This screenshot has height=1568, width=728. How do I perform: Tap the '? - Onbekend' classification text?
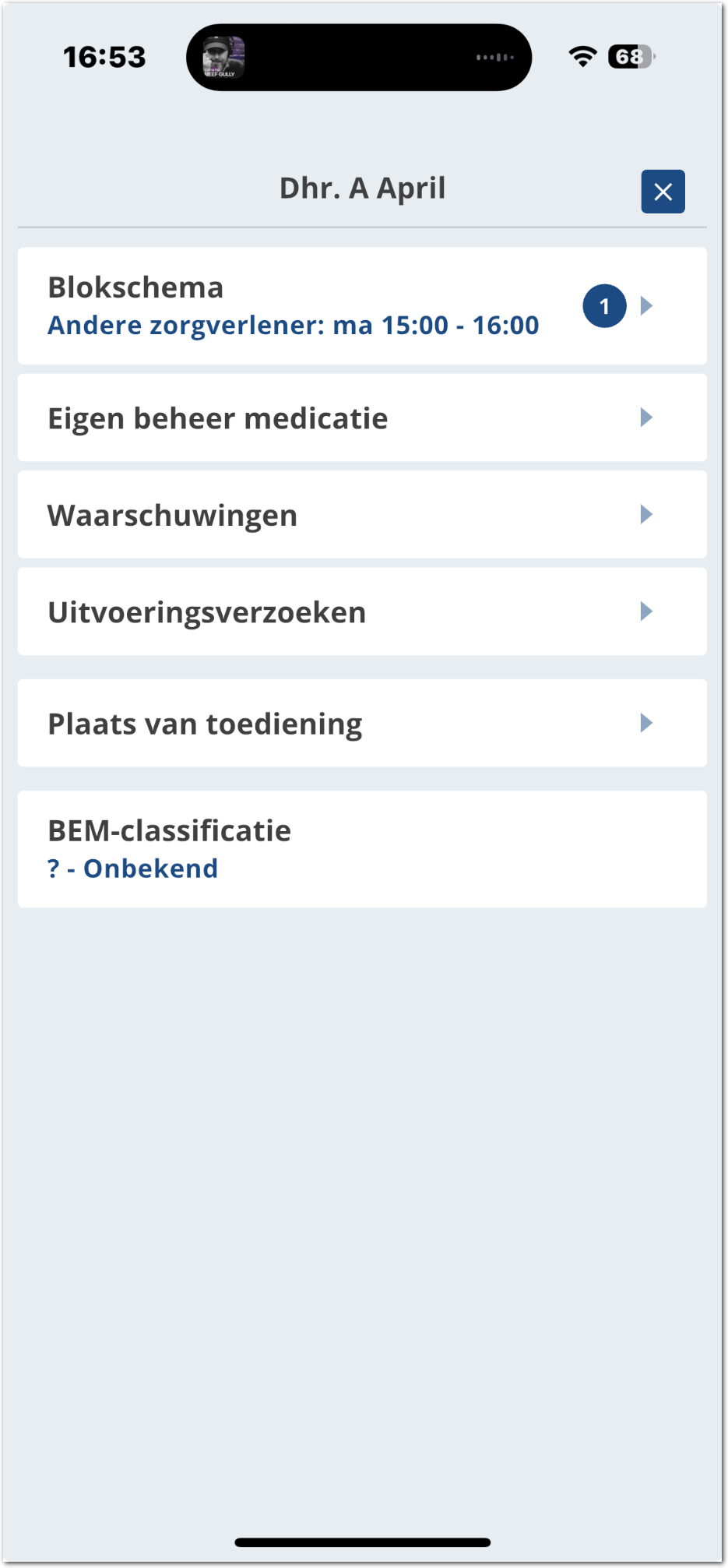(x=133, y=869)
